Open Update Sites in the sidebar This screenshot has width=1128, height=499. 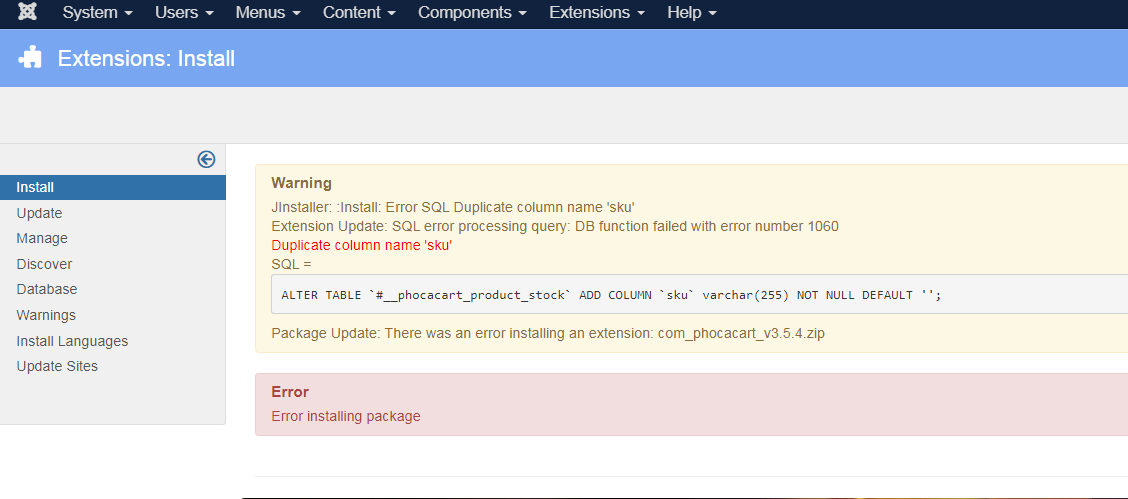tap(58, 367)
